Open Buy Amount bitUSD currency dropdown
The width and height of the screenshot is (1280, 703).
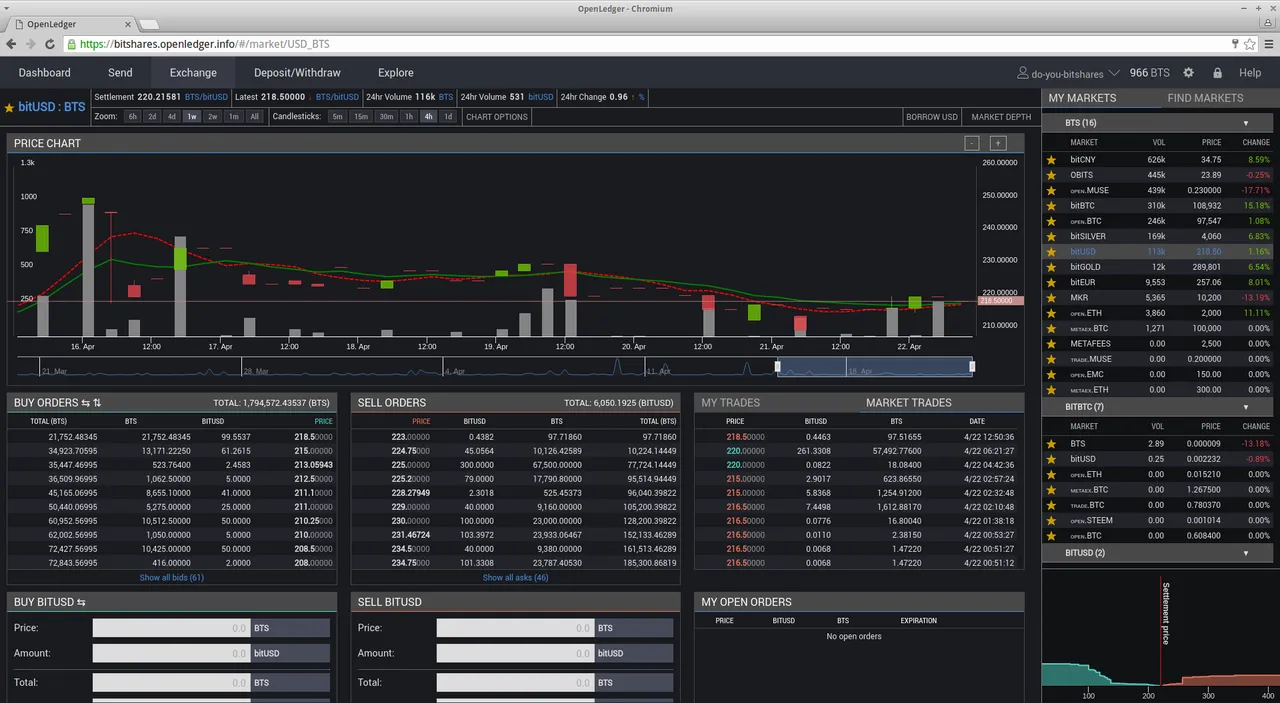291,653
